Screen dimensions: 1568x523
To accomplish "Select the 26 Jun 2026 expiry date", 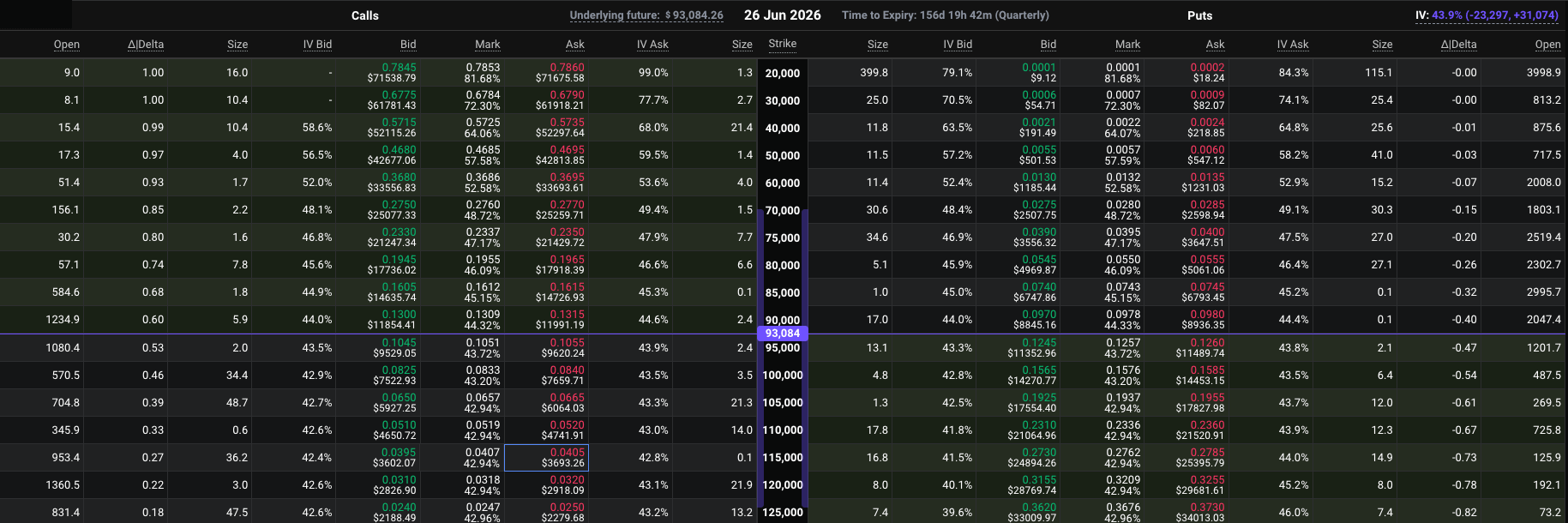I will (782, 15).
